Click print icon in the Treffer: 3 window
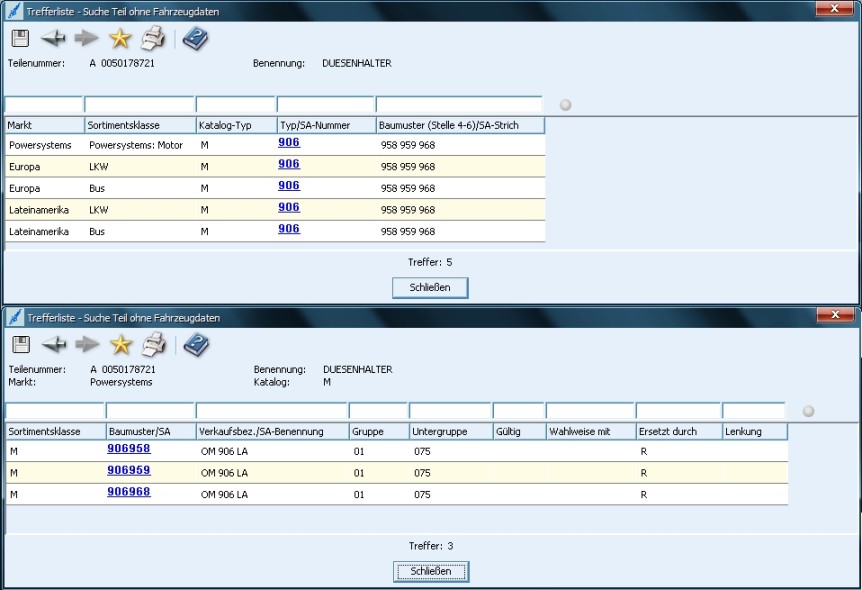The width and height of the screenshot is (862, 590). coord(153,345)
